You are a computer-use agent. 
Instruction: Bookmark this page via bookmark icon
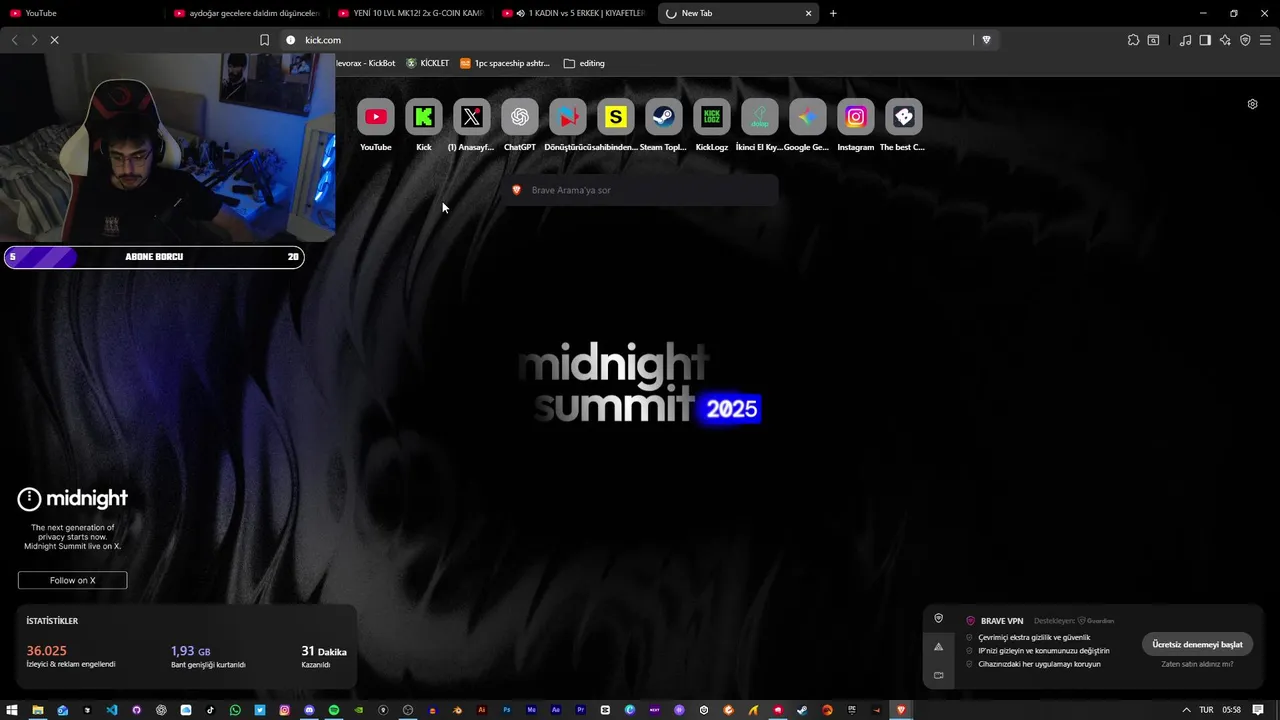264,40
